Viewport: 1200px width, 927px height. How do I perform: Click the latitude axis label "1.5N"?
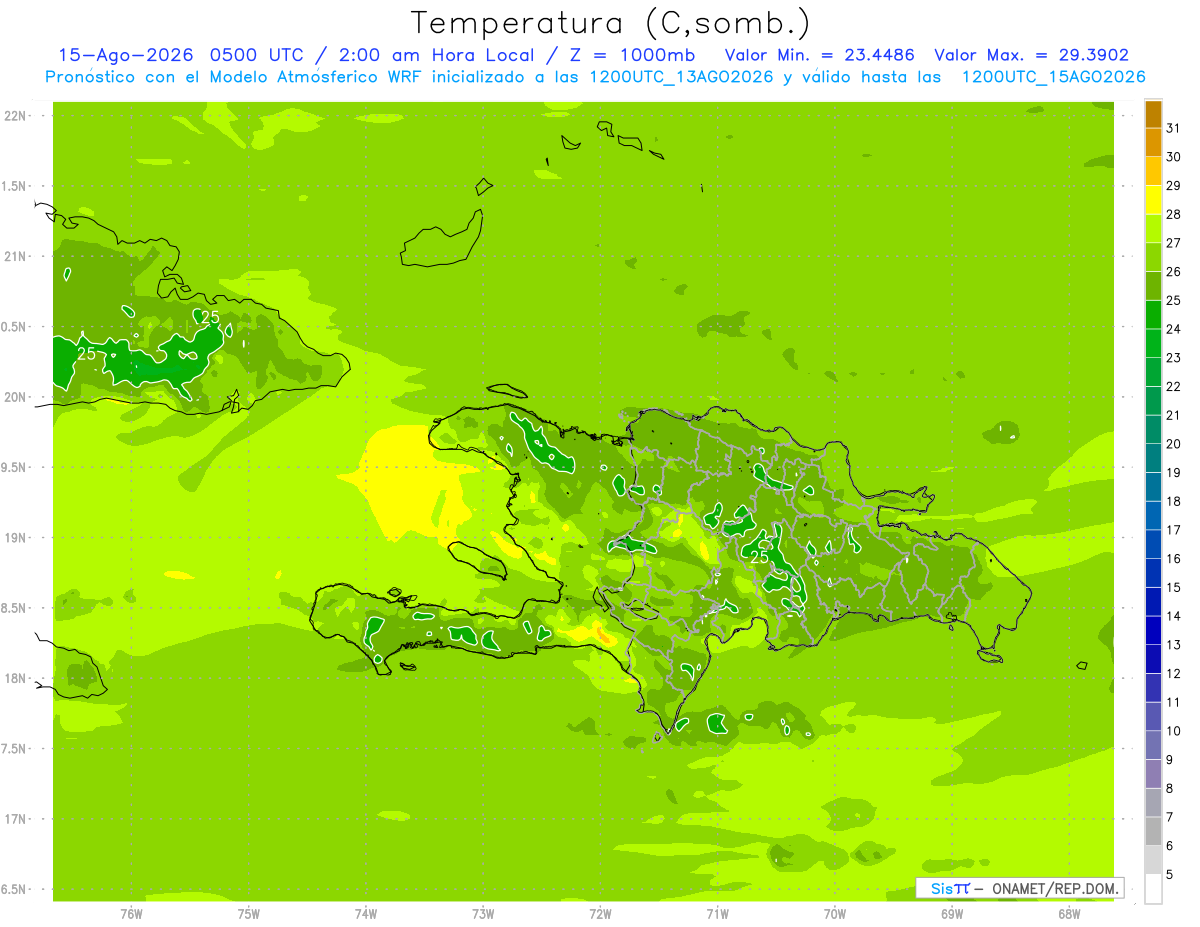pos(14,186)
